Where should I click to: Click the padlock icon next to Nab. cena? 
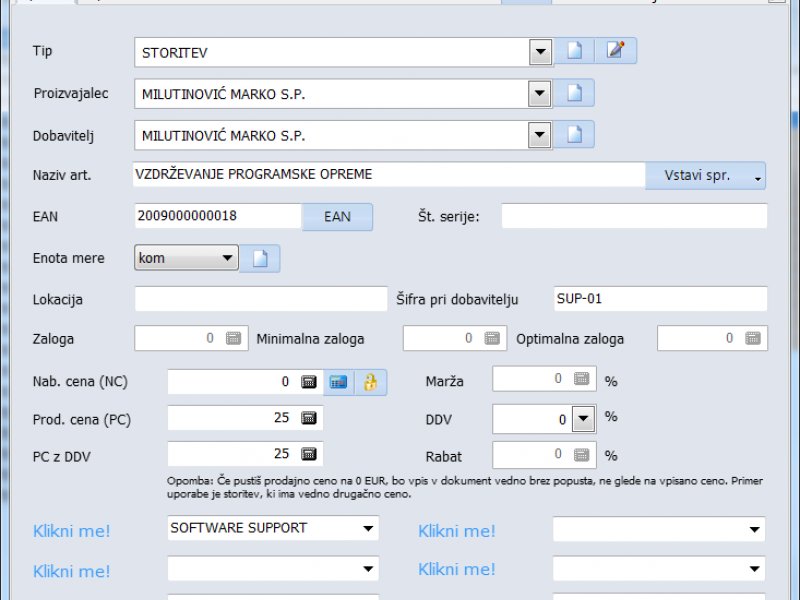(370, 382)
